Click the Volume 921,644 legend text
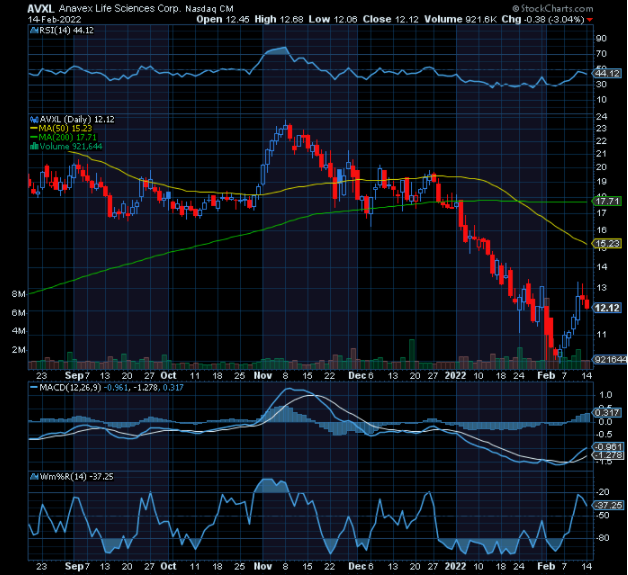The height and width of the screenshot is (575, 628). point(71,147)
